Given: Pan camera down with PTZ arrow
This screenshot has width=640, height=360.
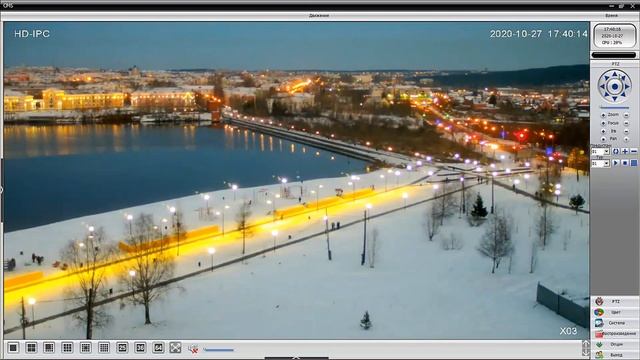Looking at the screenshot, I should click(615, 99).
